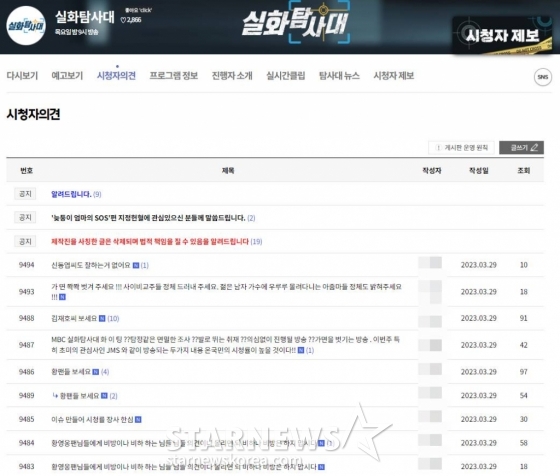Open post 9493 about 가면 벗겨 주세요
The width and height of the screenshot is (560, 476).
[x=226, y=291]
